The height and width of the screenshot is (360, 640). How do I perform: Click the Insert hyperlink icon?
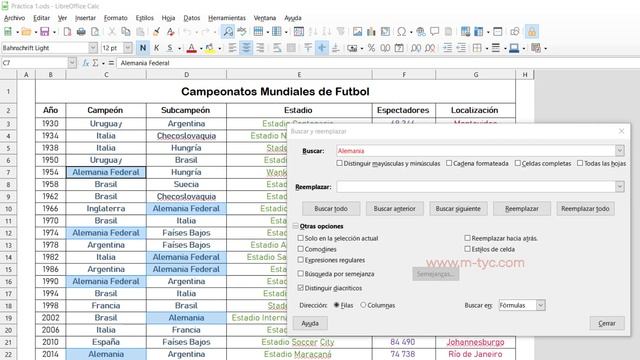point(420,31)
